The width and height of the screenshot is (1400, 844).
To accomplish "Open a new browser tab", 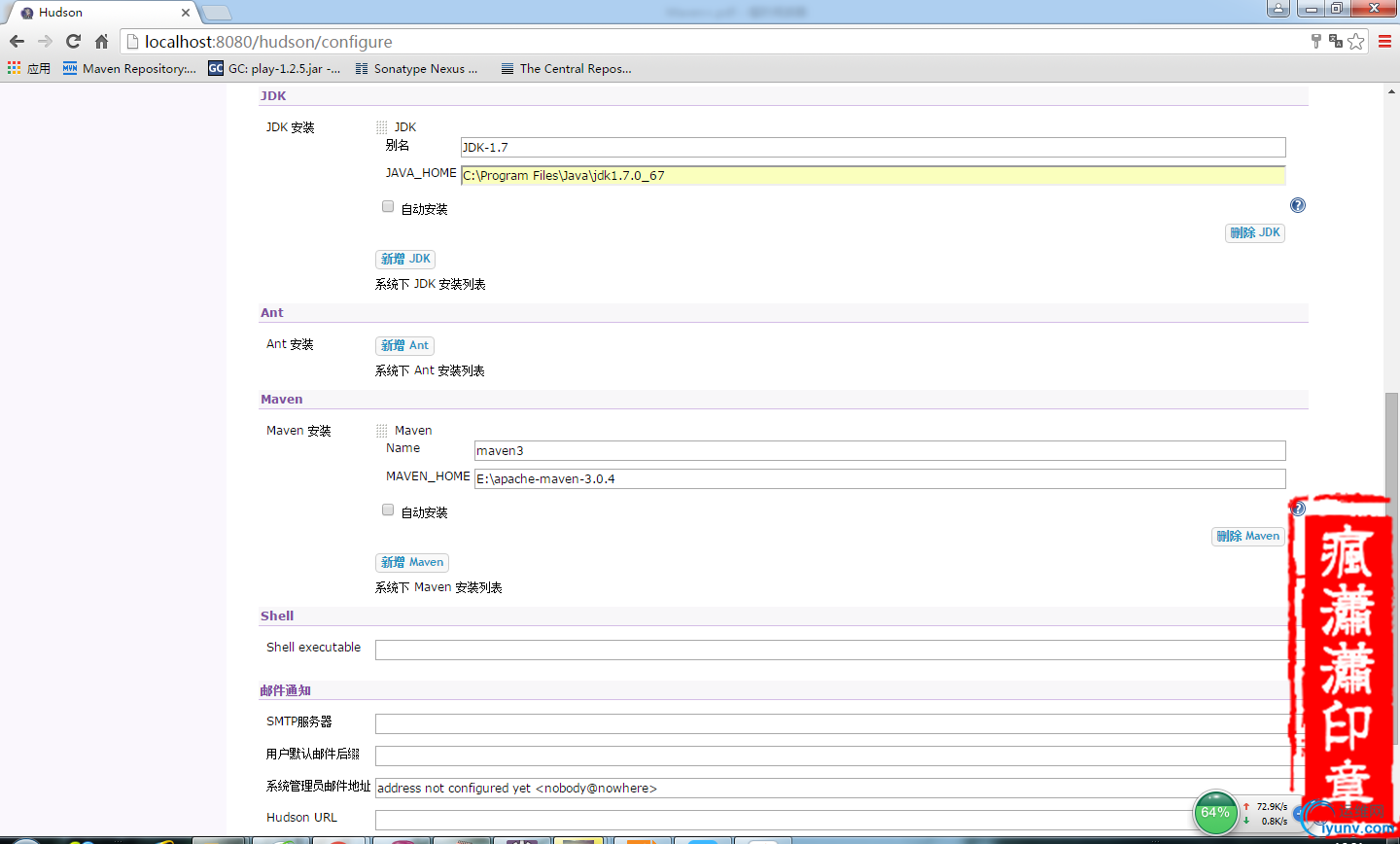I will pos(216,13).
